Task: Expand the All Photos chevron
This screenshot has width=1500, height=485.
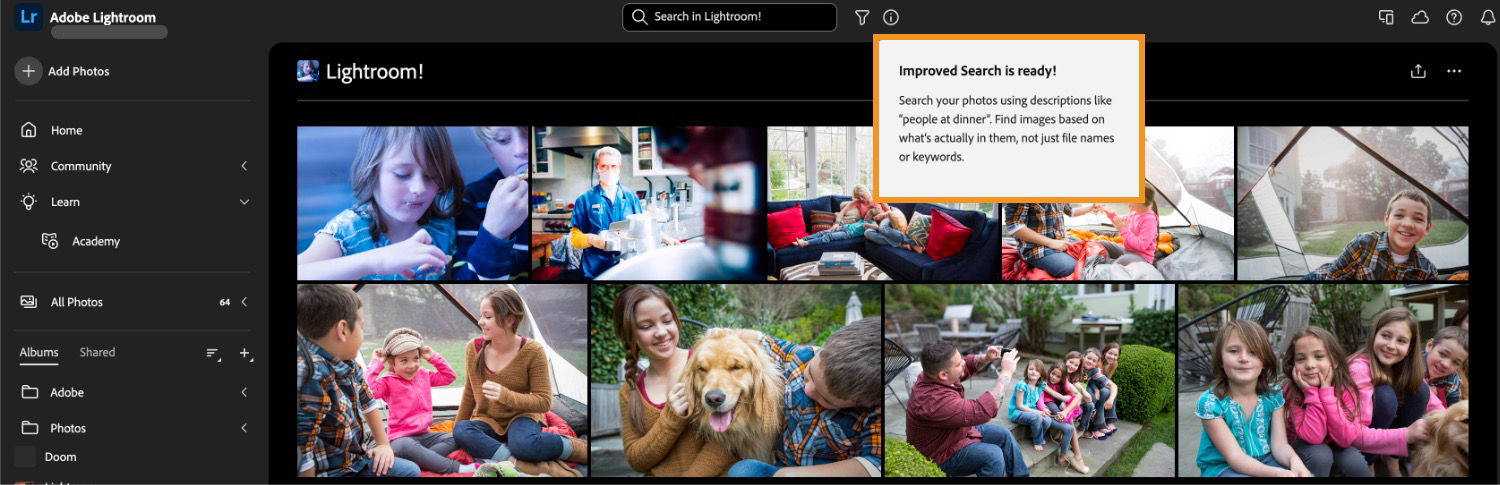Action: coord(244,302)
